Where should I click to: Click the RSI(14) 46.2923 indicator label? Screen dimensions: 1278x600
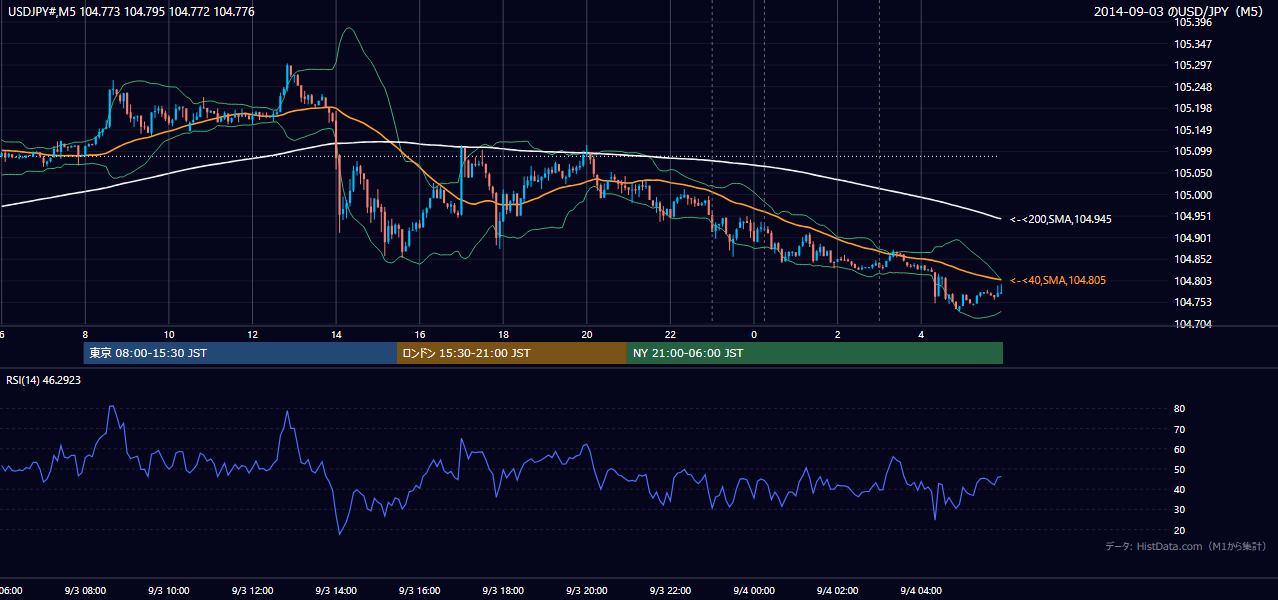(43, 381)
